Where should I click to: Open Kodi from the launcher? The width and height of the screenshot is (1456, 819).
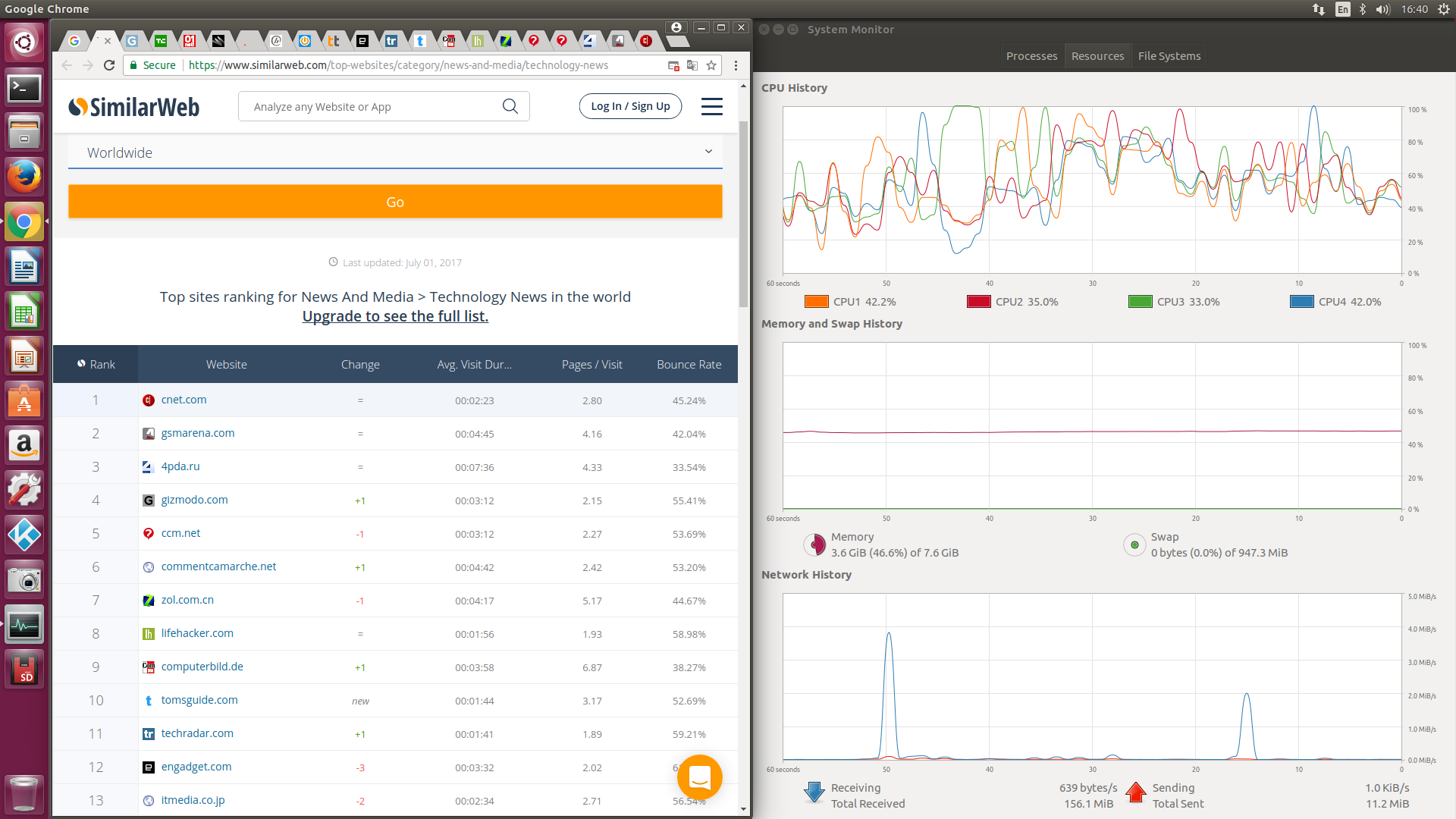click(24, 535)
